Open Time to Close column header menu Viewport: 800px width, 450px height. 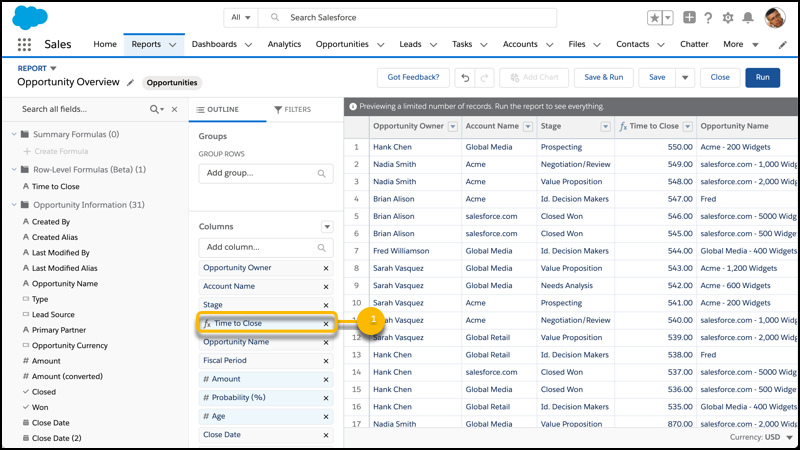(x=688, y=127)
